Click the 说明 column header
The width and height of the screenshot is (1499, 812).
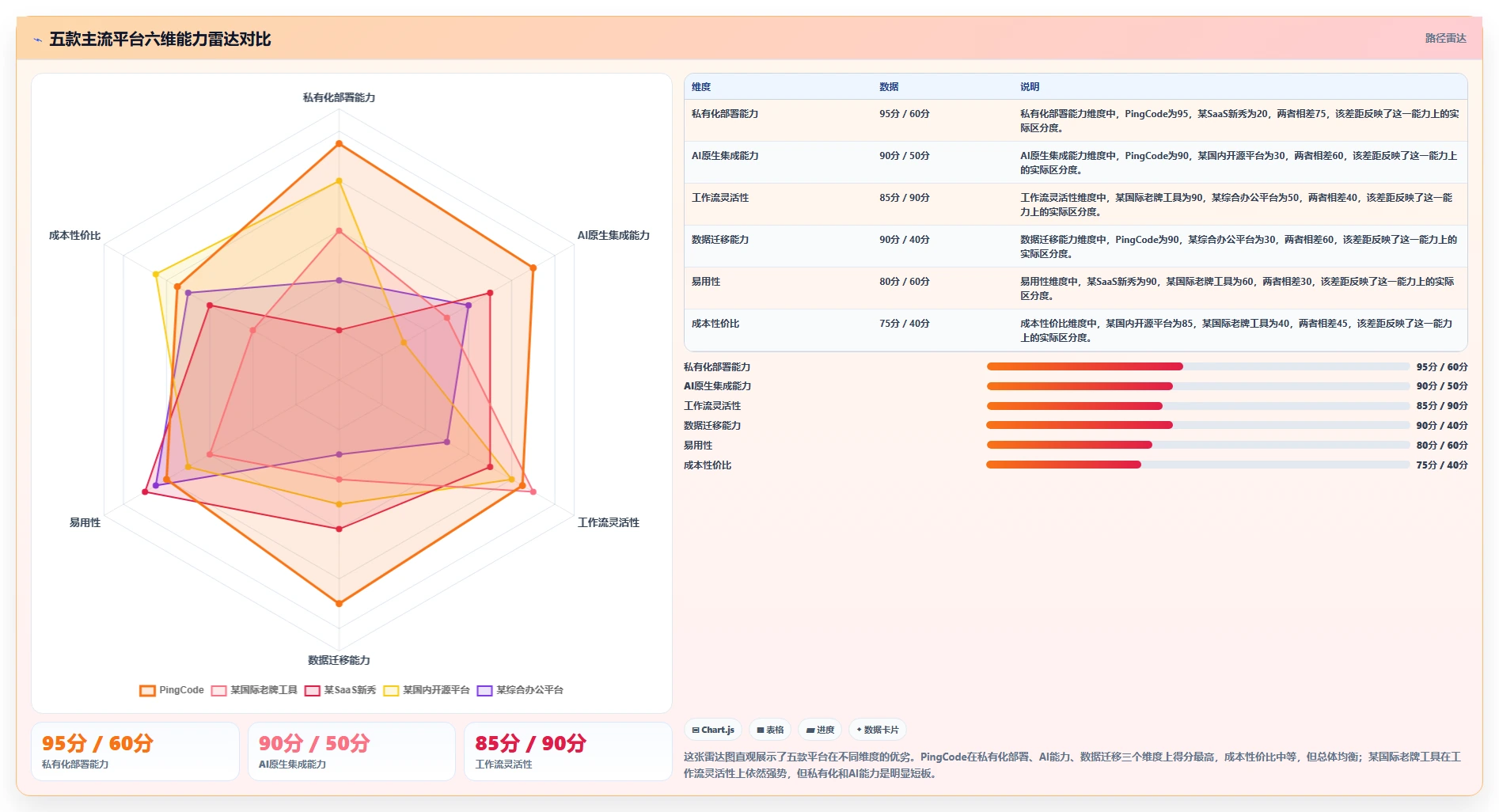pos(1030,87)
